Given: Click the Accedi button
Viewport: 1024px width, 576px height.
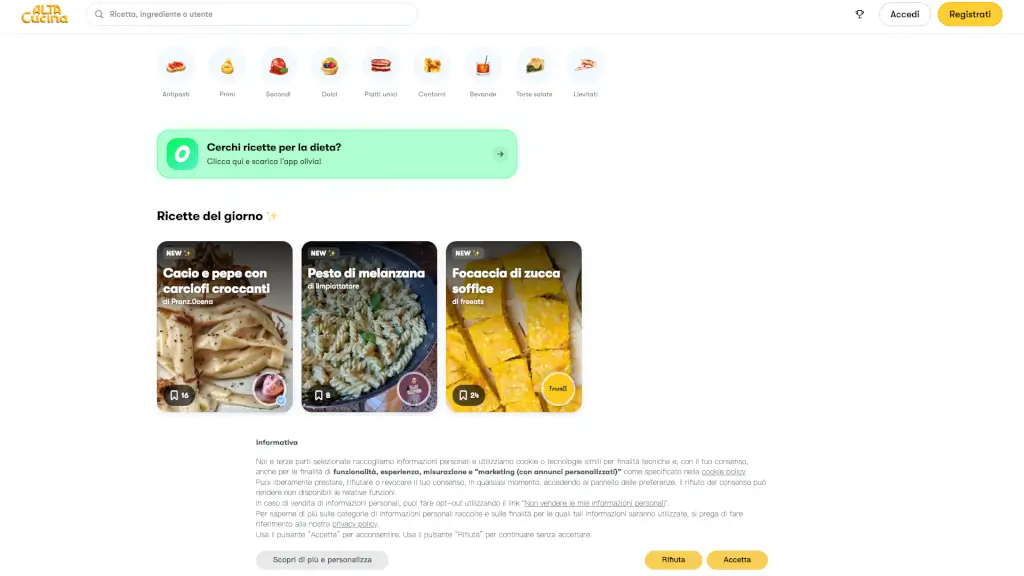Looking at the screenshot, I should [904, 14].
